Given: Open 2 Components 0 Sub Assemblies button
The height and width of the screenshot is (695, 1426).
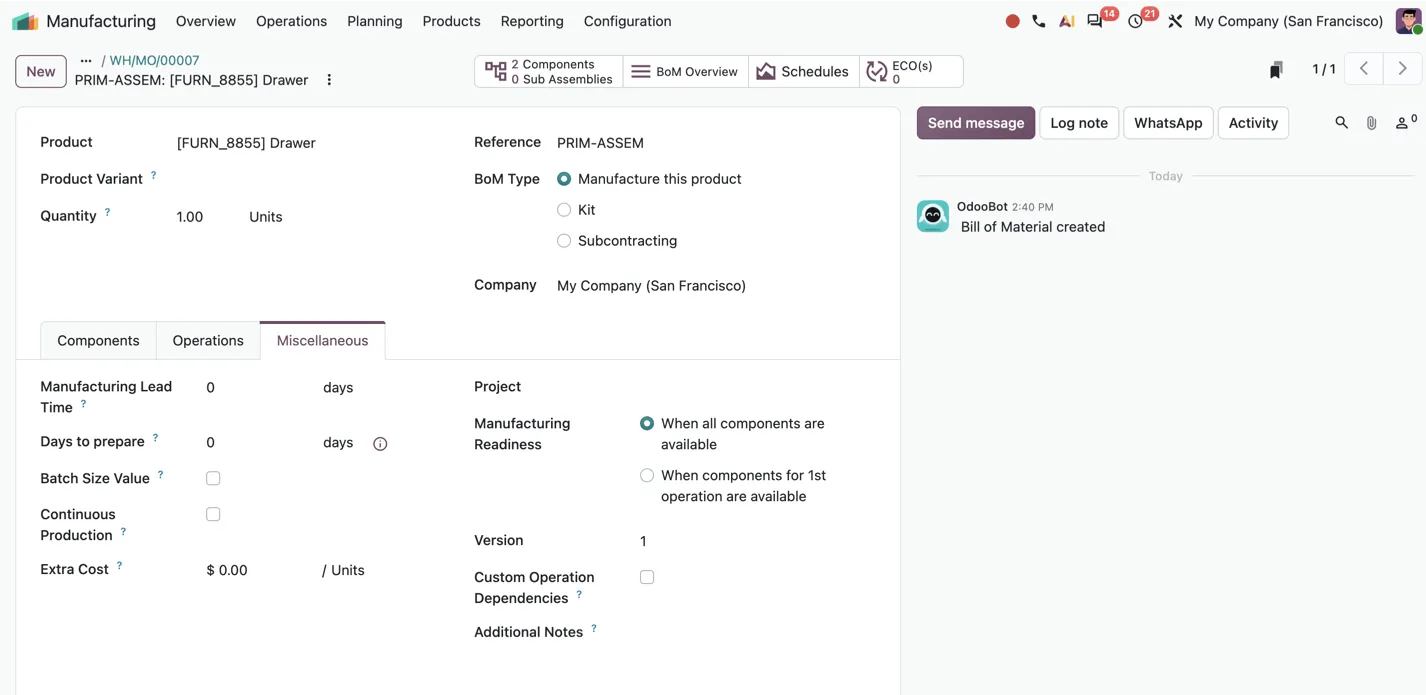Looking at the screenshot, I should (549, 71).
